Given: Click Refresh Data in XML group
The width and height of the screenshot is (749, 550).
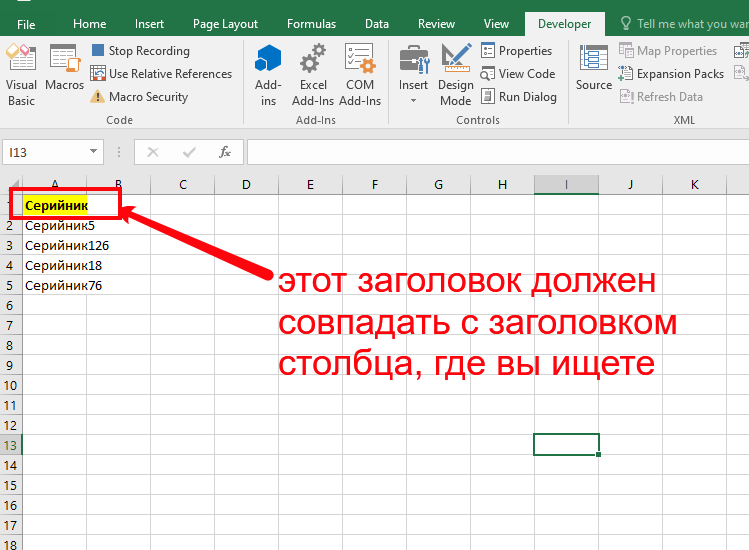Looking at the screenshot, I should pyautogui.click(x=661, y=97).
